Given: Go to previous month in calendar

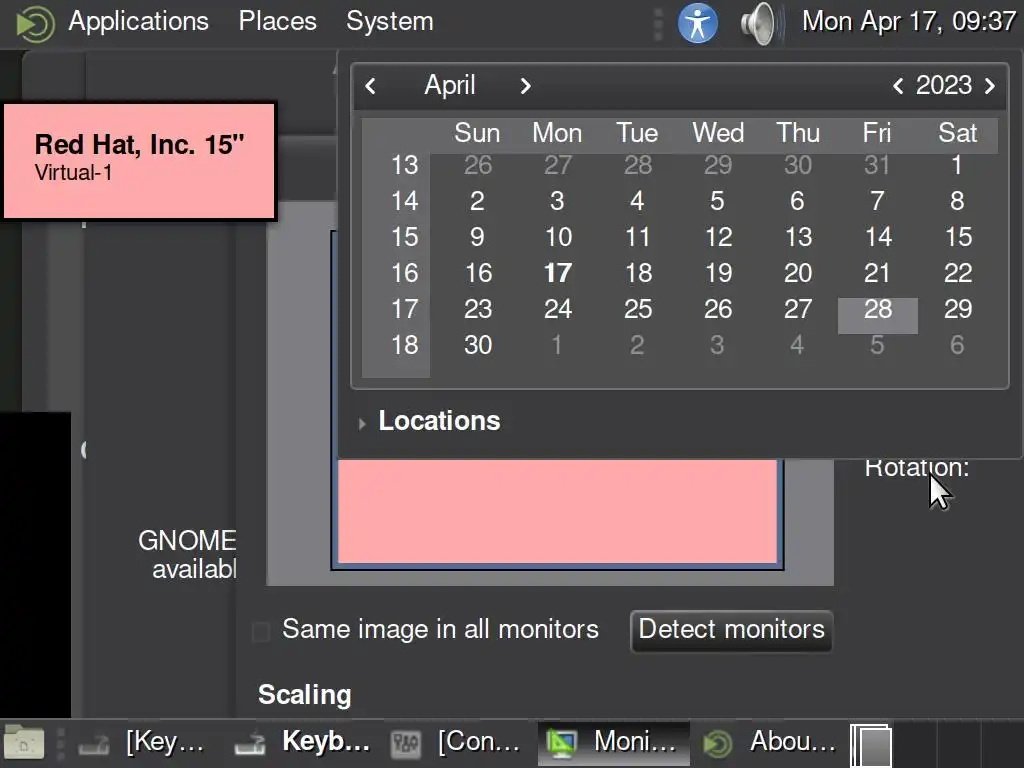Looking at the screenshot, I should pyautogui.click(x=371, y=86).
